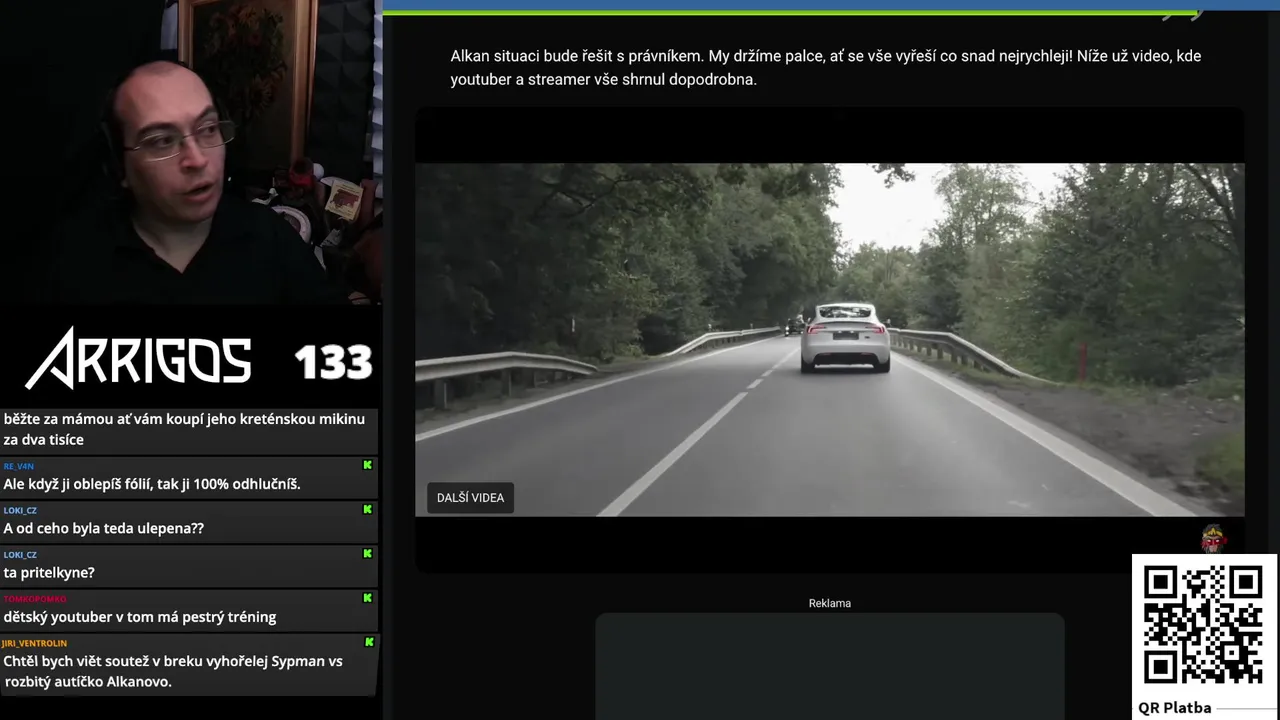Click the 133 counter next to the logo

[333, 362]
